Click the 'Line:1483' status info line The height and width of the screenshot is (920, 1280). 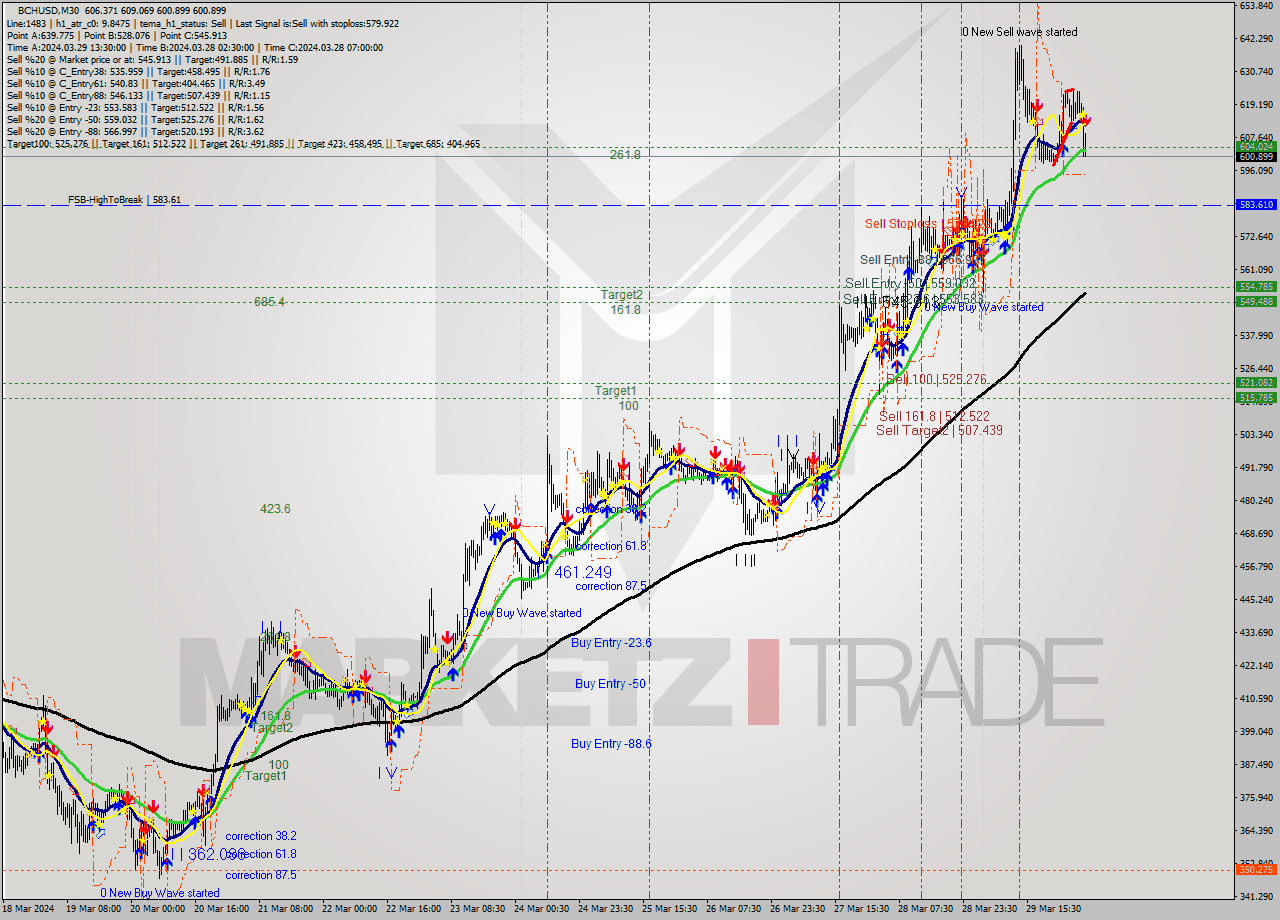(x=202, y=23)
